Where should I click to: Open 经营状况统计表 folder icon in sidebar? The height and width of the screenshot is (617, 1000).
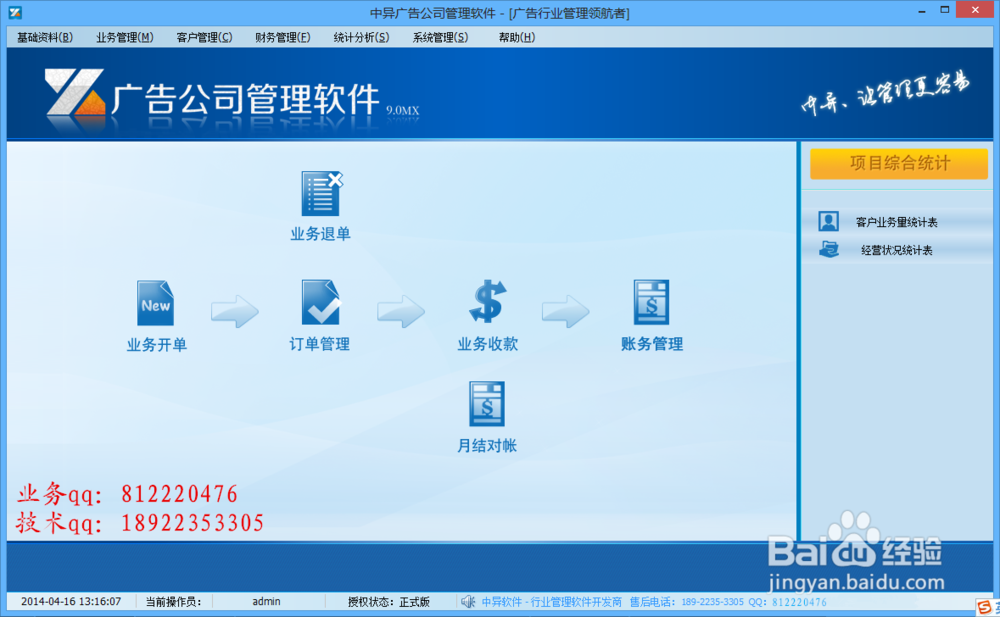(x=827, y=250)
